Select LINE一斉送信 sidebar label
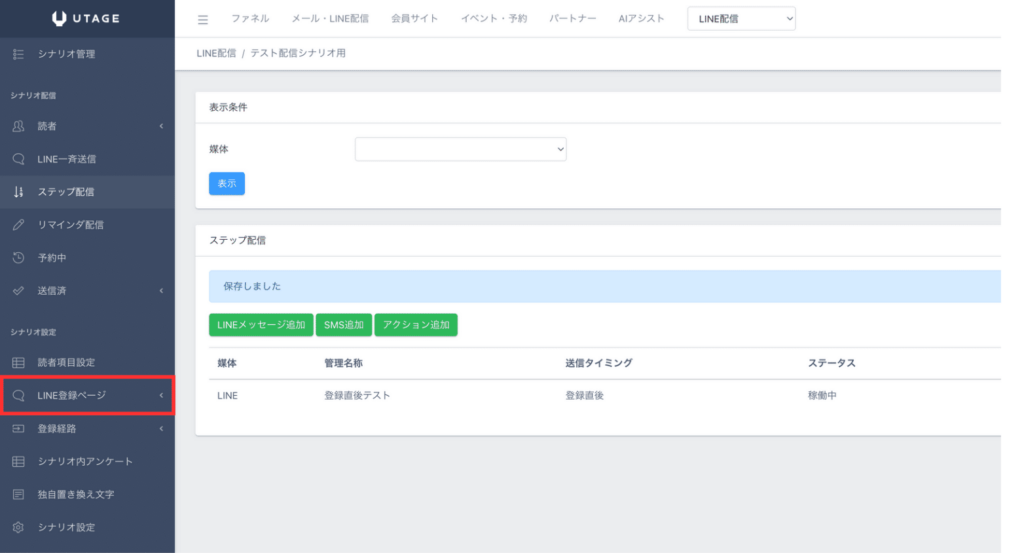 tap(67, 159)
